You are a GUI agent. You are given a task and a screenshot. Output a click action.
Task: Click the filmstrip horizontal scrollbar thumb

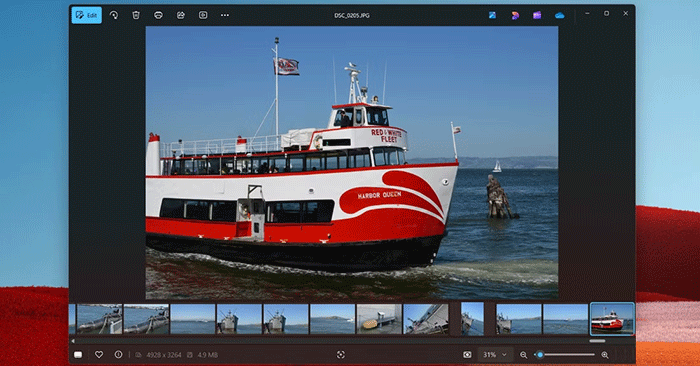coord(597,341)
